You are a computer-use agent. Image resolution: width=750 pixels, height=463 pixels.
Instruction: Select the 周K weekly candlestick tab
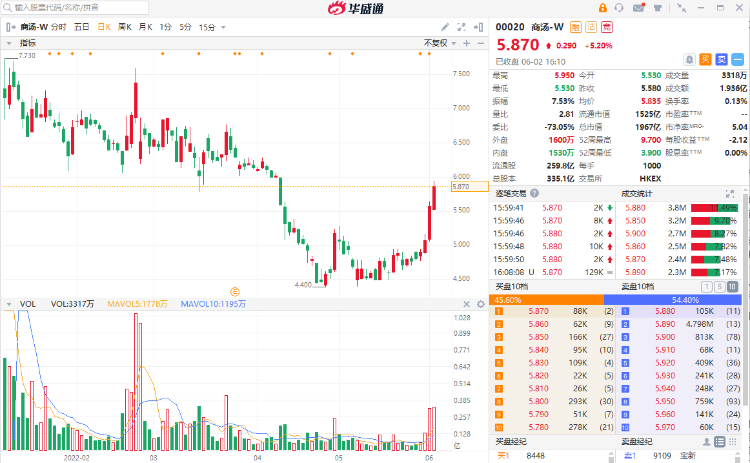click(125, 27)
